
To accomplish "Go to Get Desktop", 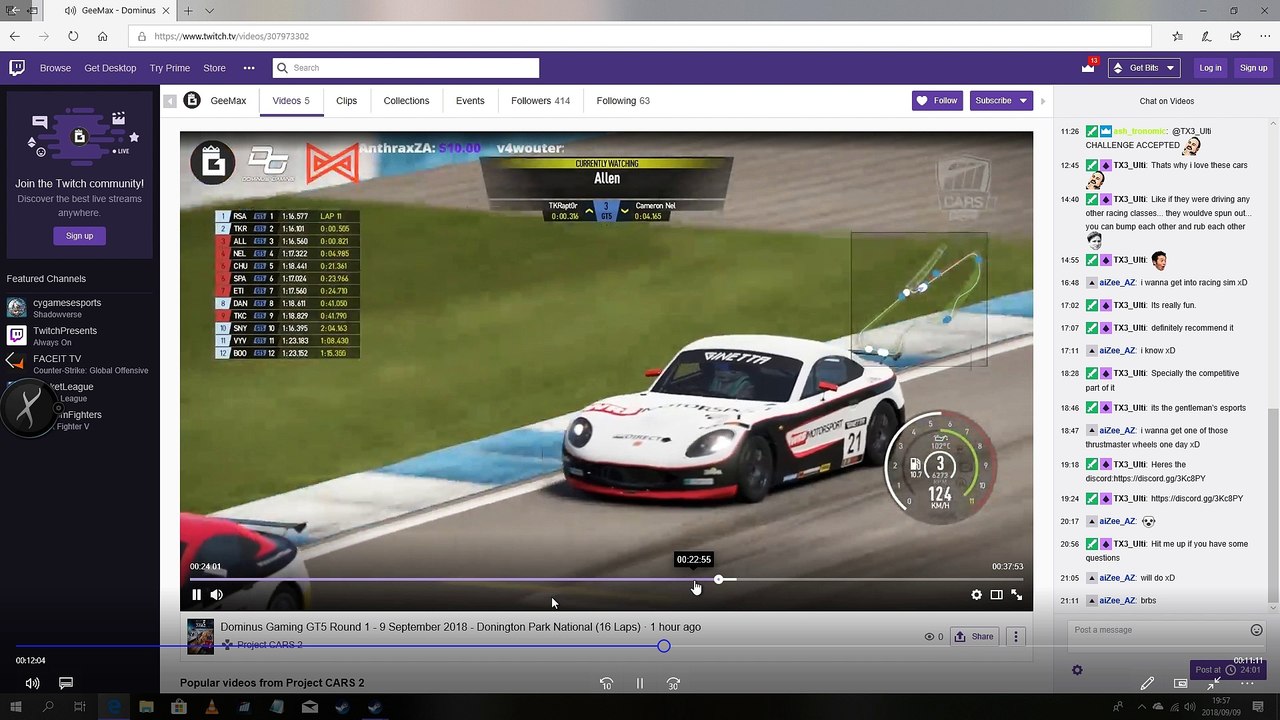I will [x=110, y=68].
